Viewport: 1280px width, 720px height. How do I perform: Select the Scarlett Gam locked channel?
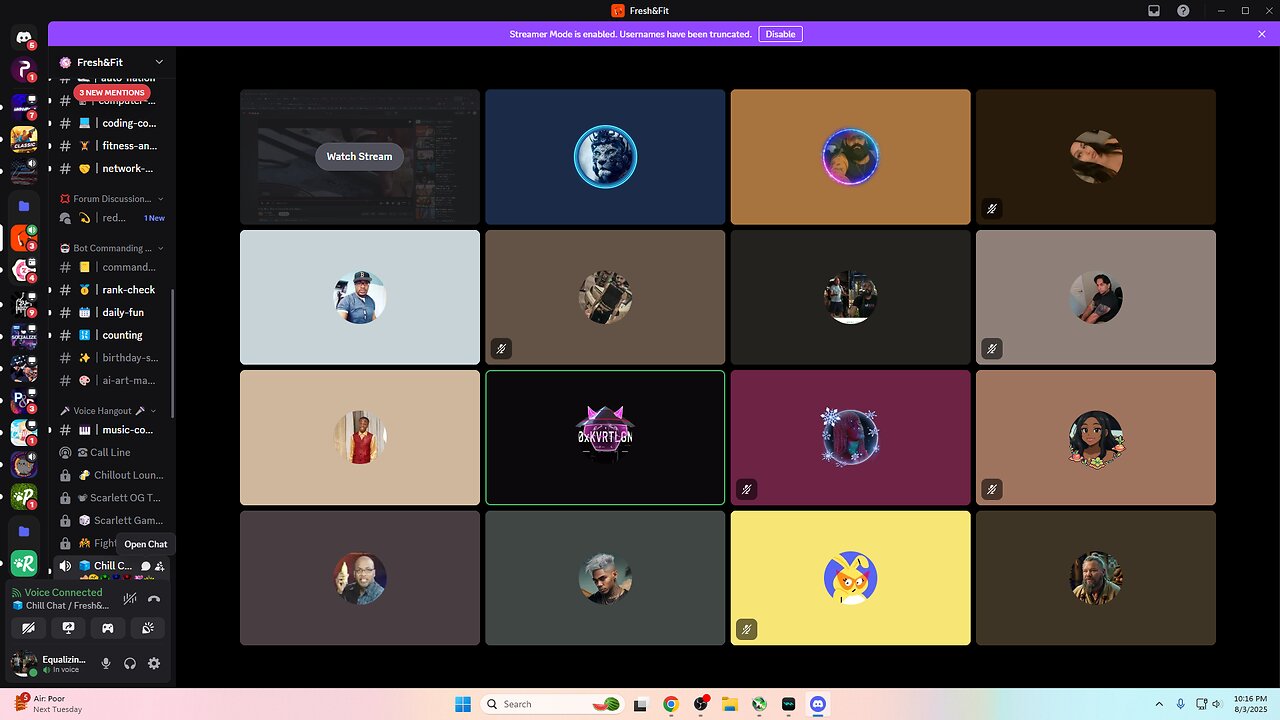pyautogui.click(x=112, y=520)
